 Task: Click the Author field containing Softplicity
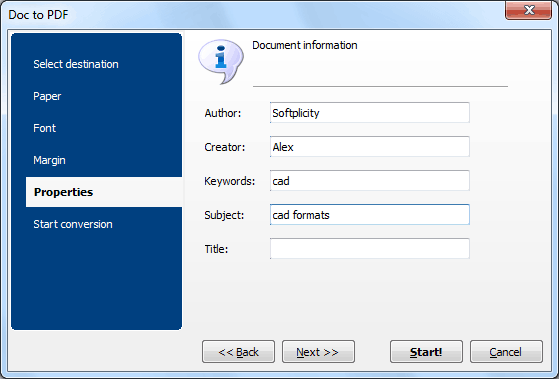click(x=370, y=113)
